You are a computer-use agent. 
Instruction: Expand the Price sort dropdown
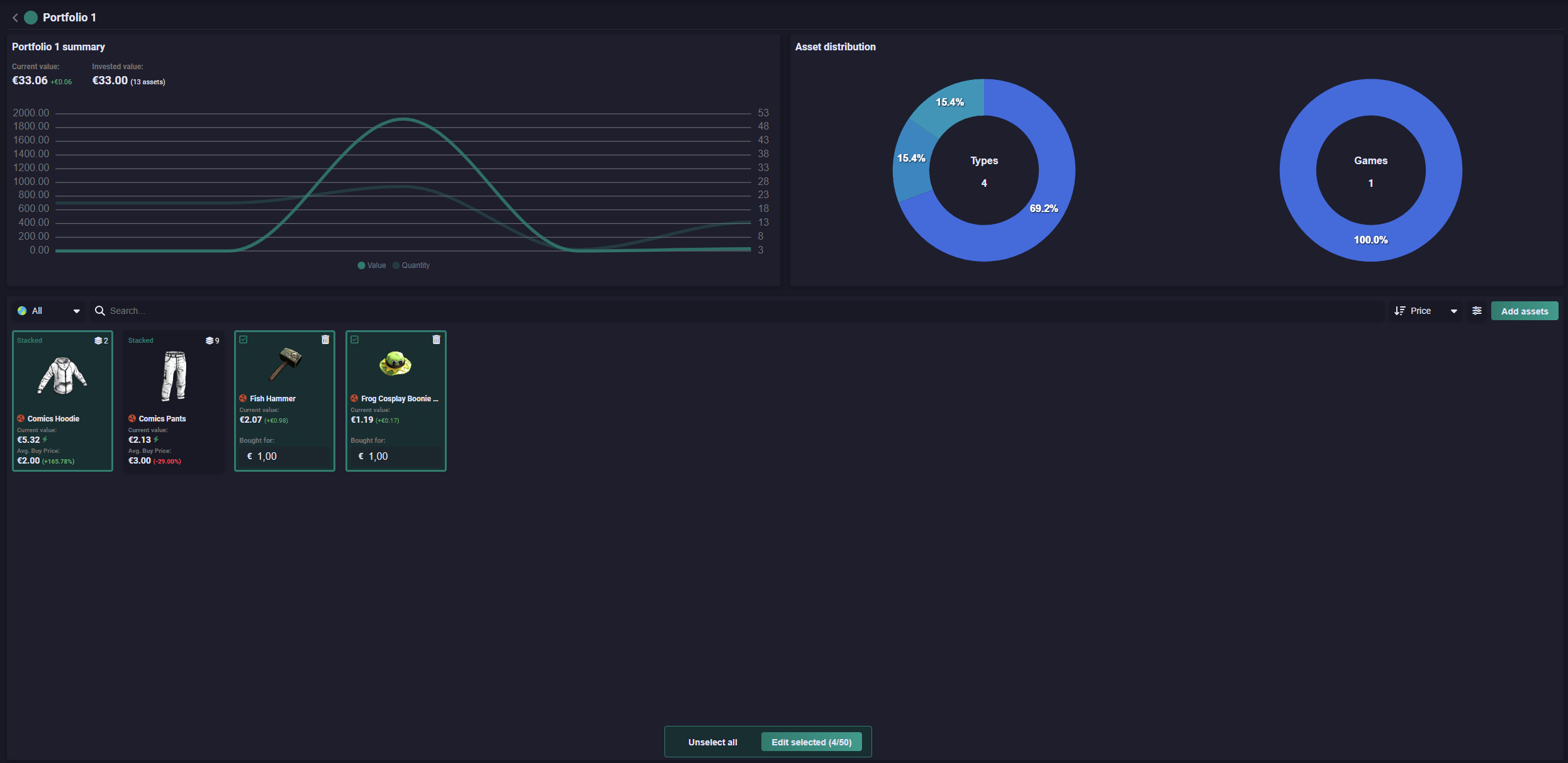(x=1453, y=311)
